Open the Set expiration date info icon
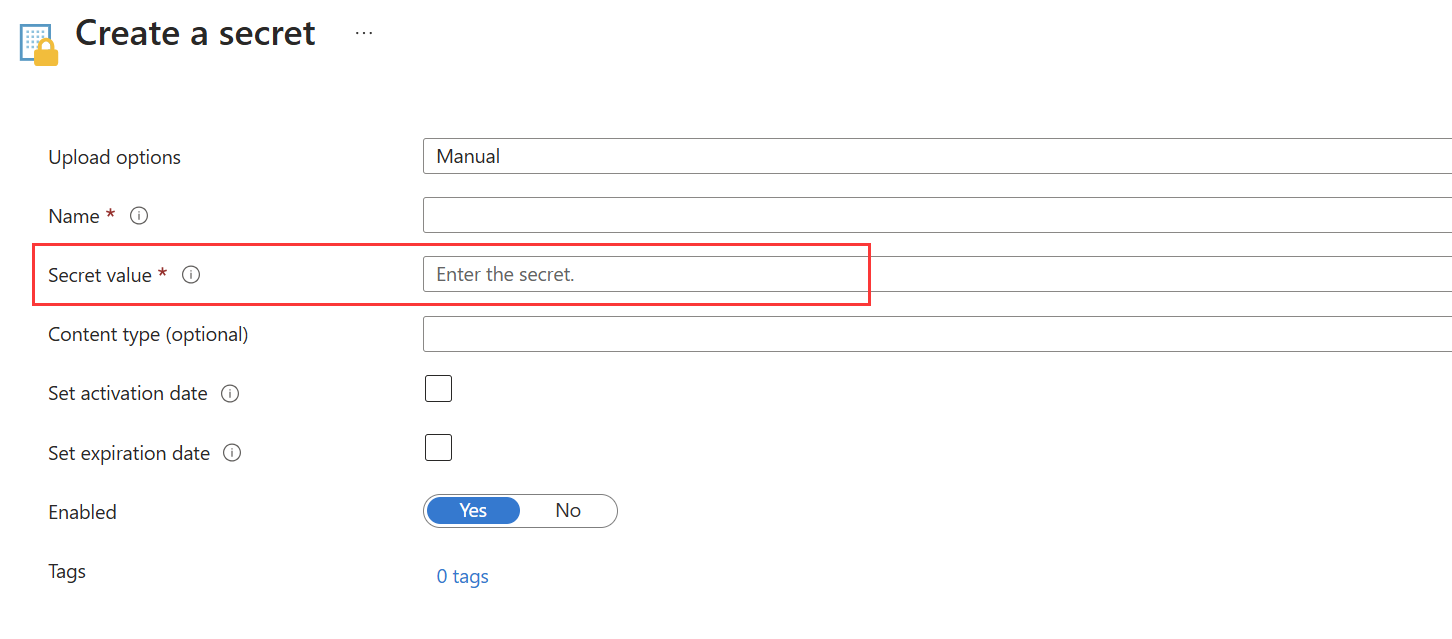 [232, 453]
